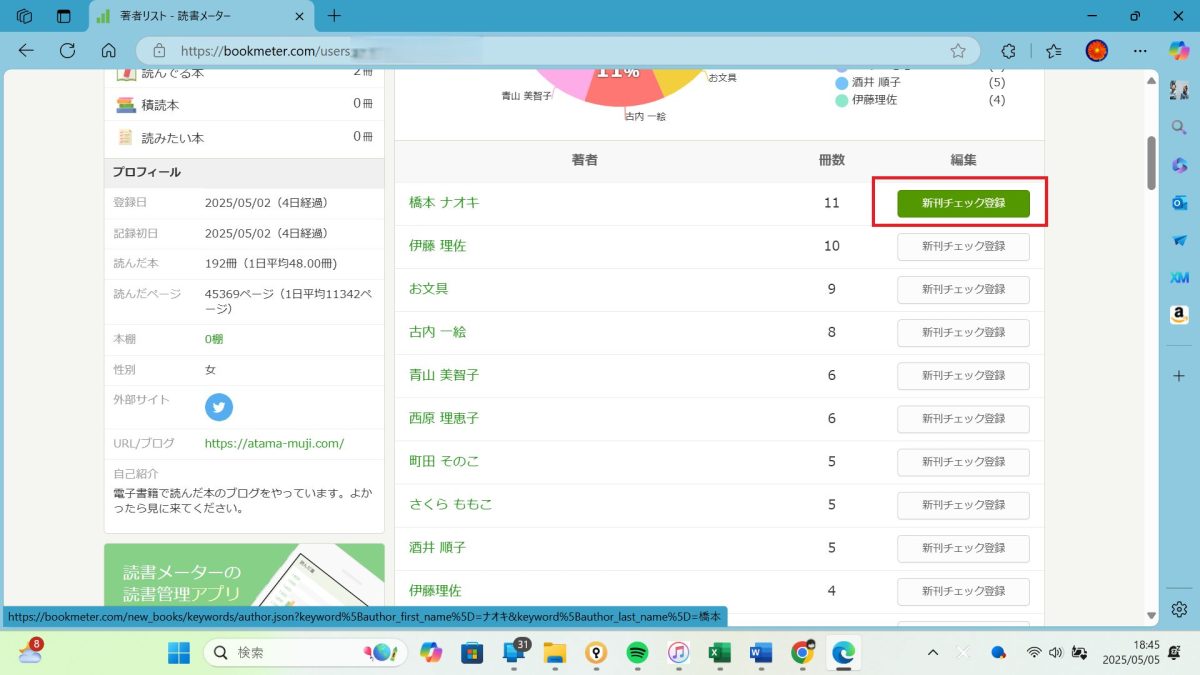
Task: Open the browser extensions icon
Action: point(1009,51)
